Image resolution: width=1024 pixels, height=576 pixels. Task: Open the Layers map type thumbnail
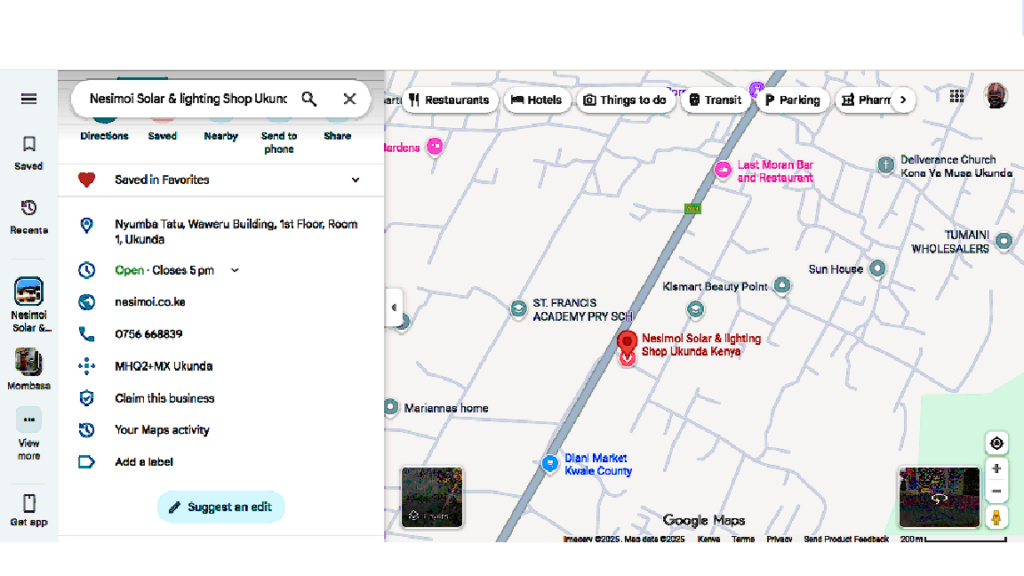point(432,496)
